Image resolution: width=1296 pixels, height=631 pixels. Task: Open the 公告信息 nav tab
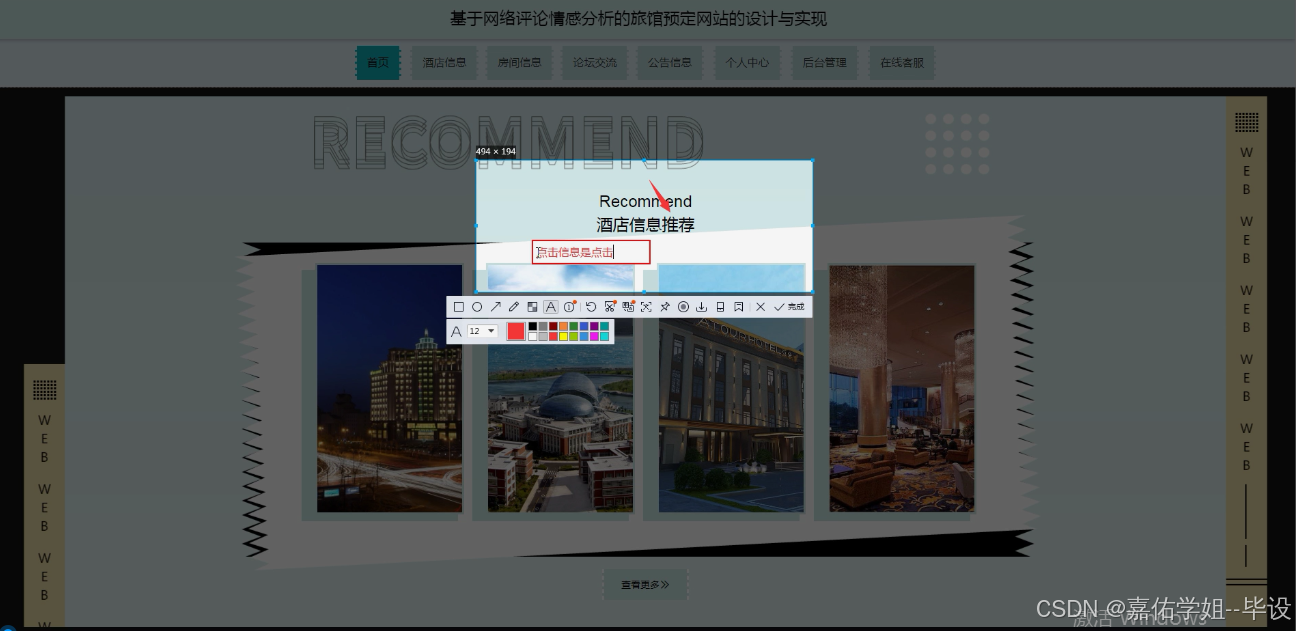[670, 62]
